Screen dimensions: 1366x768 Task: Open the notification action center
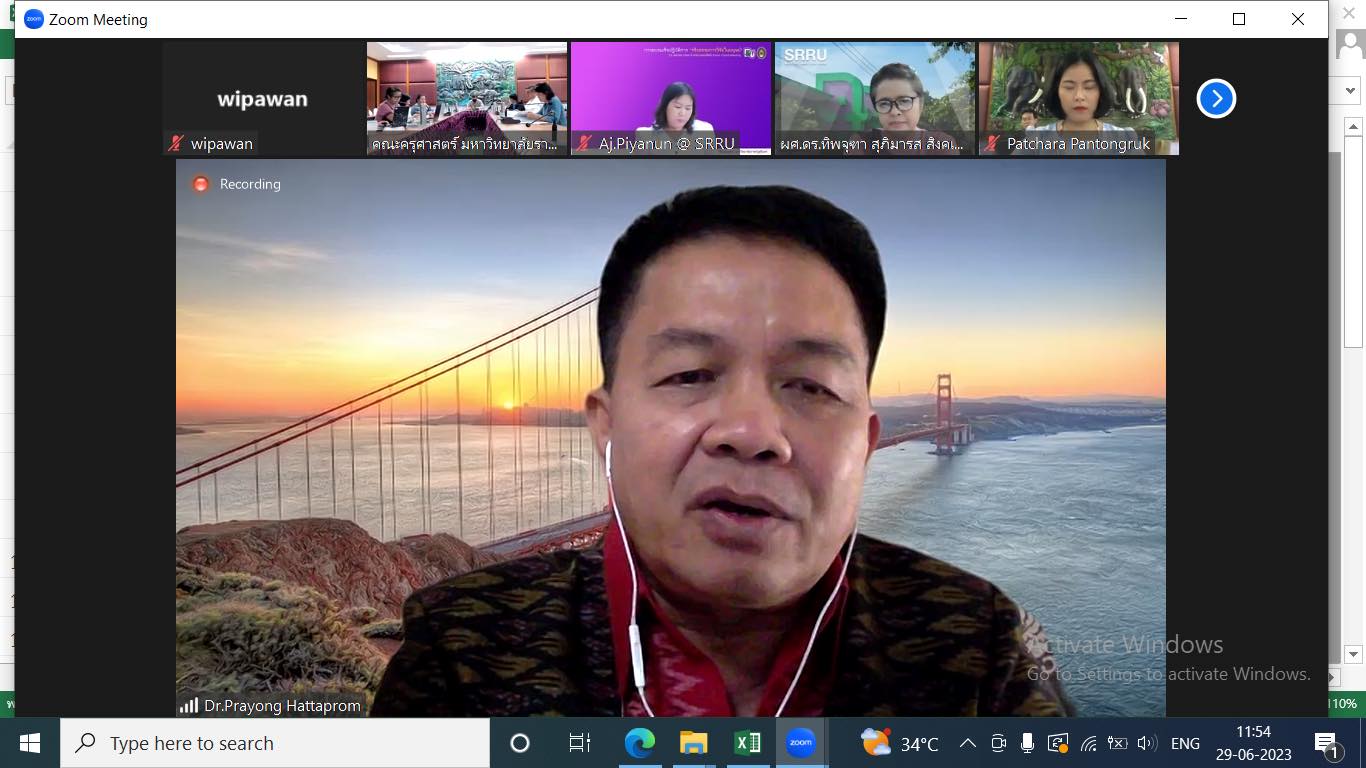(1327, 744)
